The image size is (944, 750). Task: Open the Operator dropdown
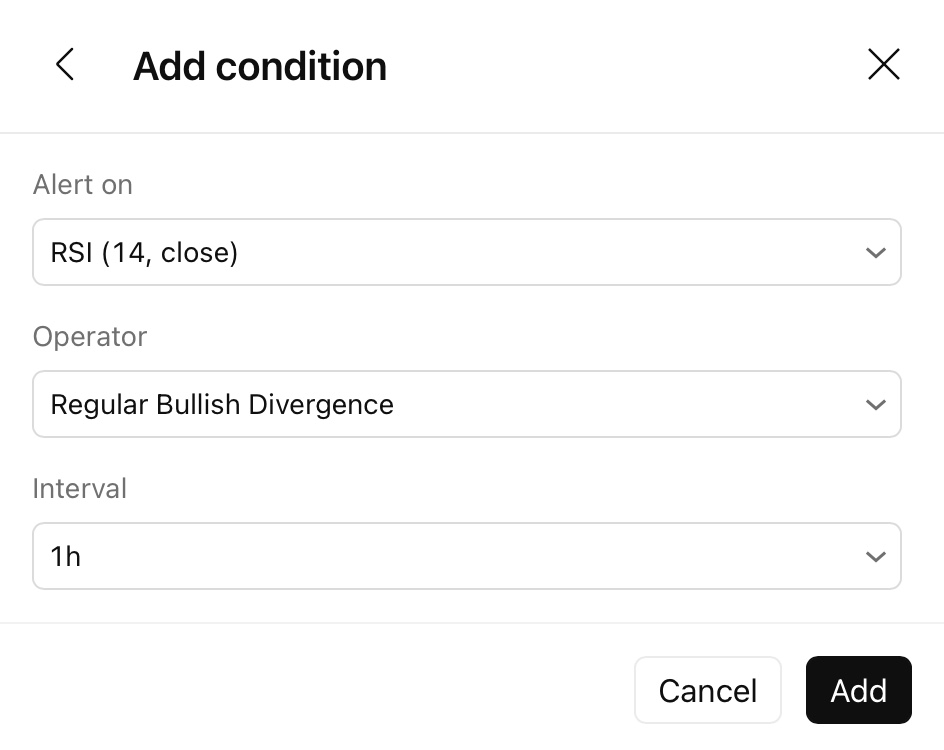pyautogui.click(x=466, y=404)
